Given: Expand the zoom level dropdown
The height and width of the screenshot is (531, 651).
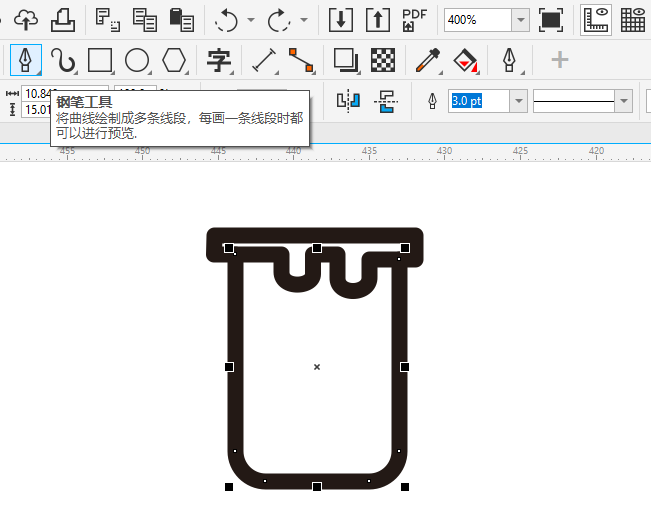Looking at the screenshot, I should click(521, 20).
